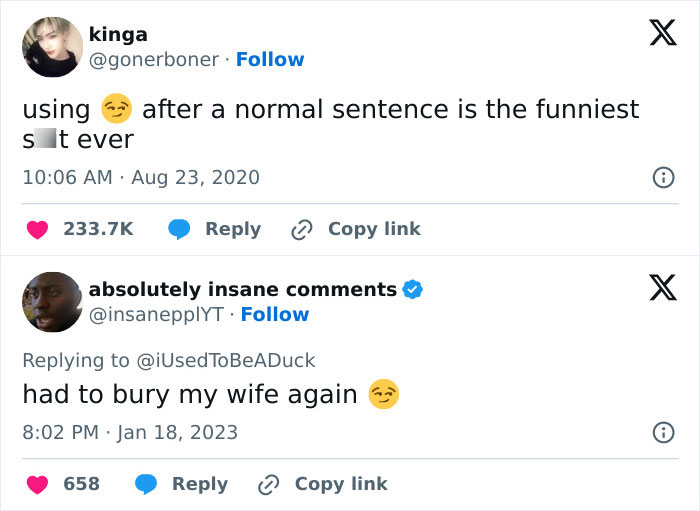Follow @gonerboner

(270, 59)
